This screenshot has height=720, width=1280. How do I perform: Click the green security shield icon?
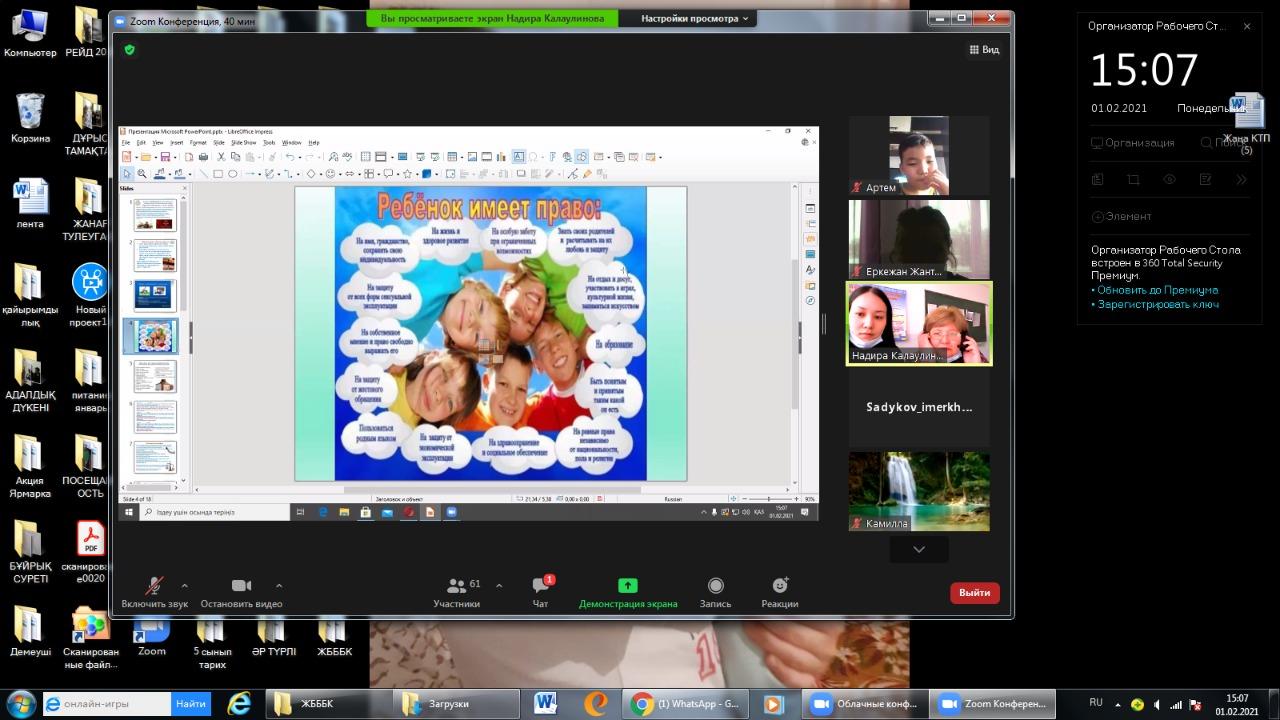coord(130,49)
